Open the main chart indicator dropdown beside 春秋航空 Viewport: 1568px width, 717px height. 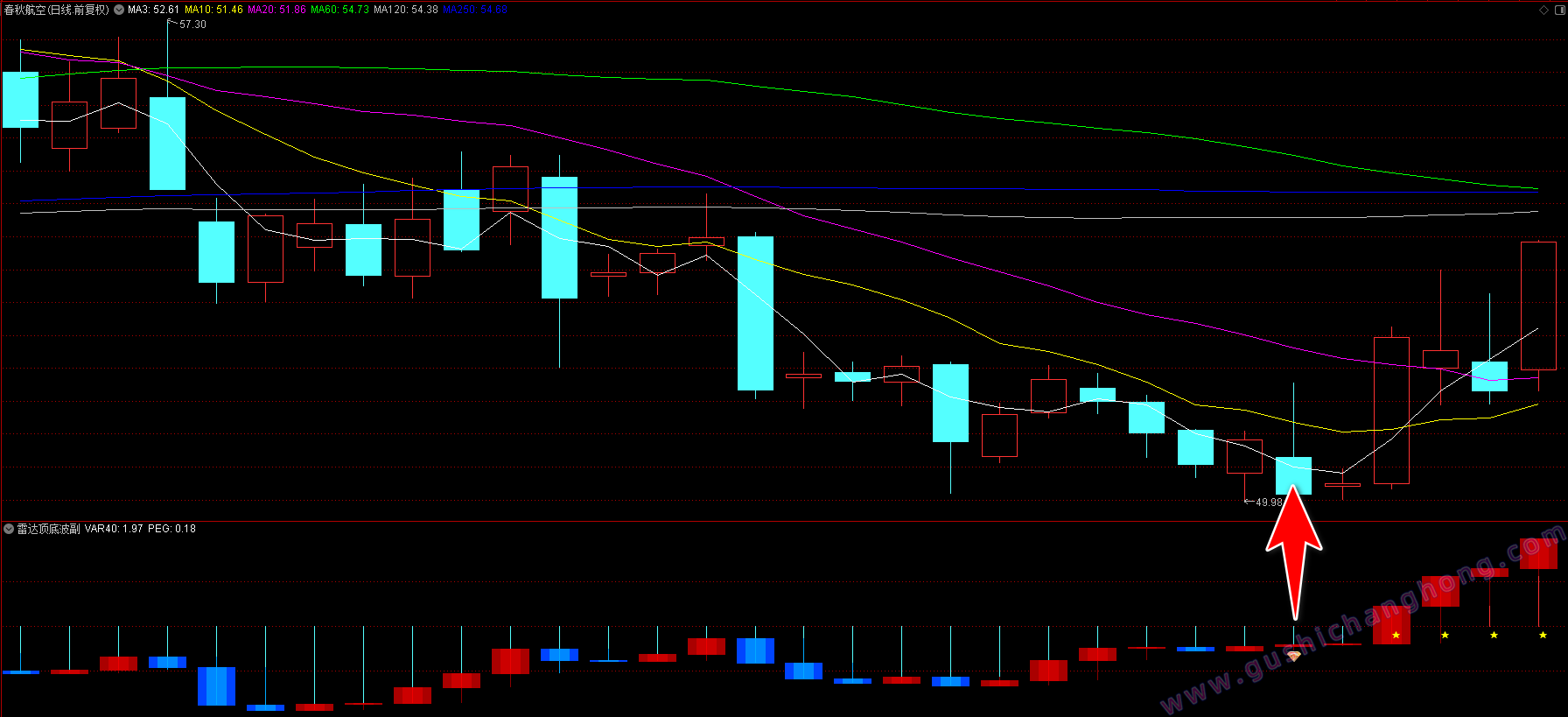pos(119,10)
